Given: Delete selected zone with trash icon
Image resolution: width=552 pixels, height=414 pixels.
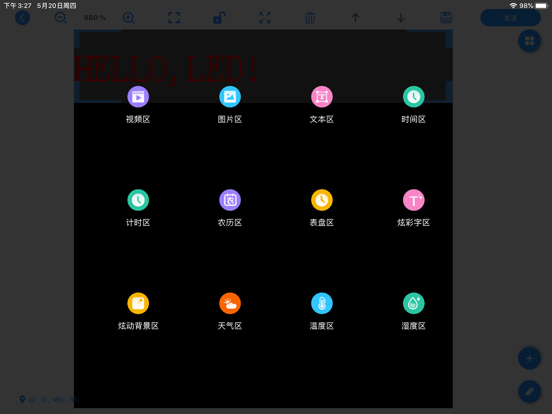Looking at the screenshot, I should pos(310,18).
